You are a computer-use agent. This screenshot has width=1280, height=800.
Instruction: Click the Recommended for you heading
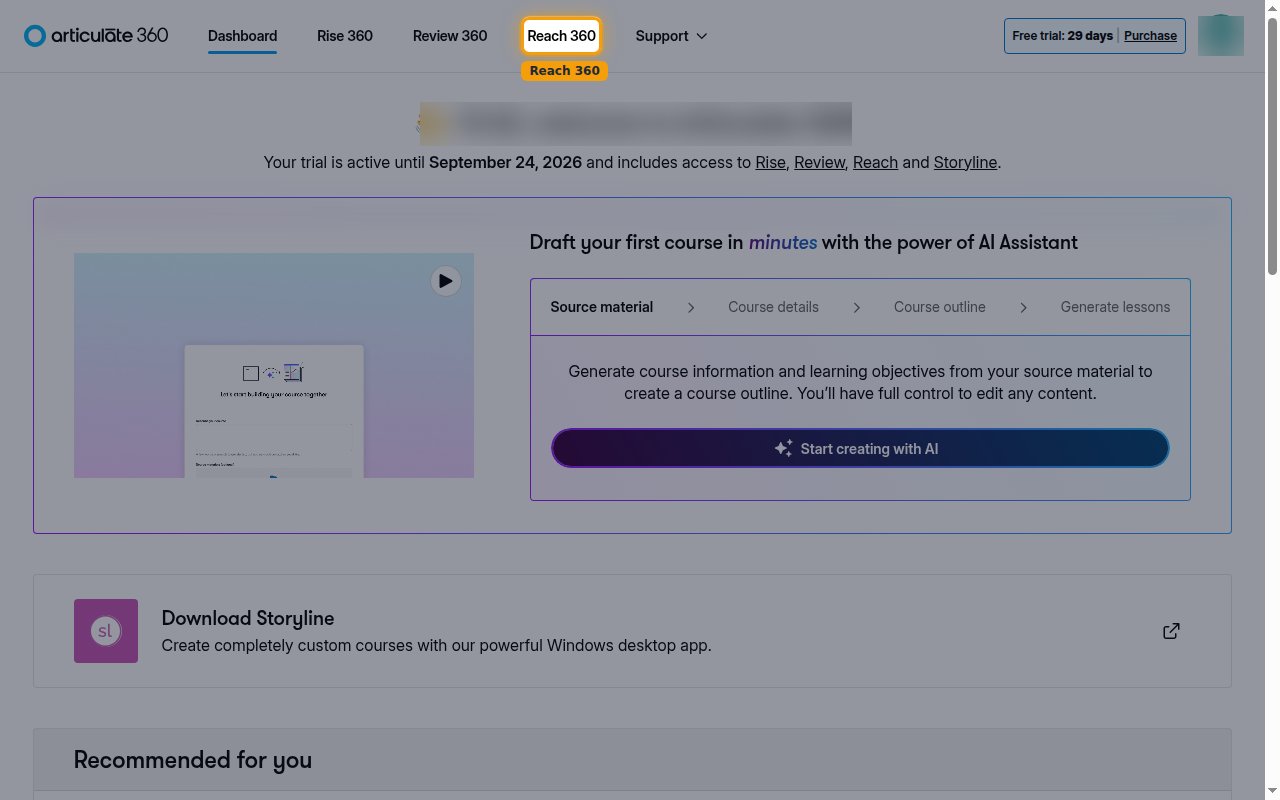click(x=193, y=760)
